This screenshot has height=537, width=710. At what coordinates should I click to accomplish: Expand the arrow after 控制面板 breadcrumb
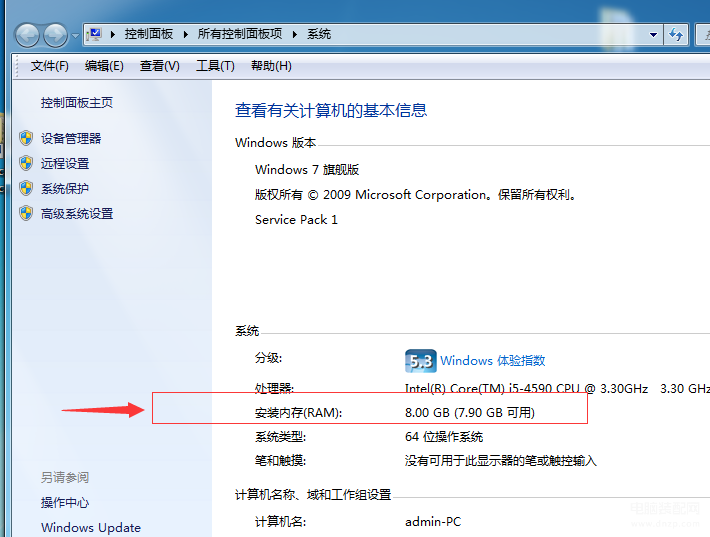click(186, 34)
